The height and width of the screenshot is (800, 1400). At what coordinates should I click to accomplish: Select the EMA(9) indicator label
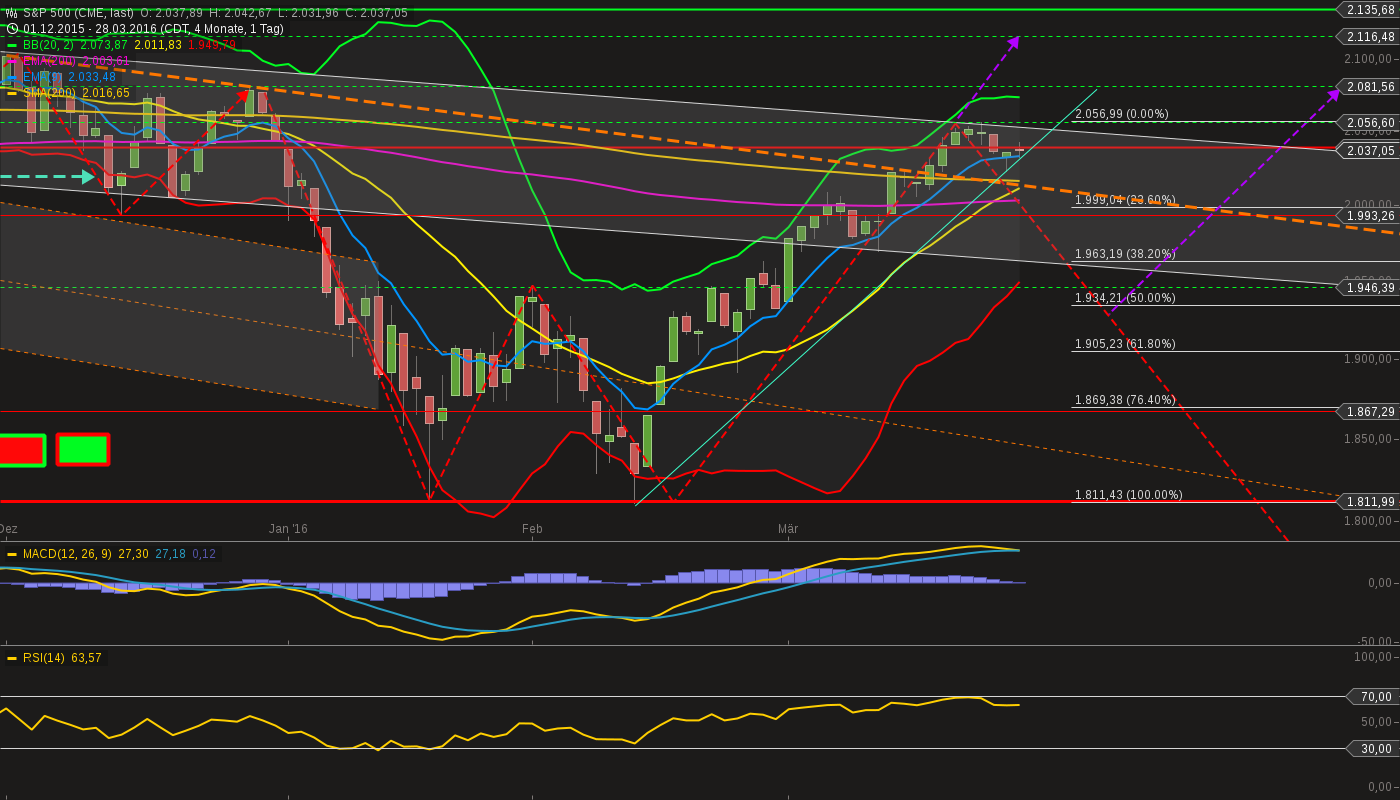click(x=43, y=77)
